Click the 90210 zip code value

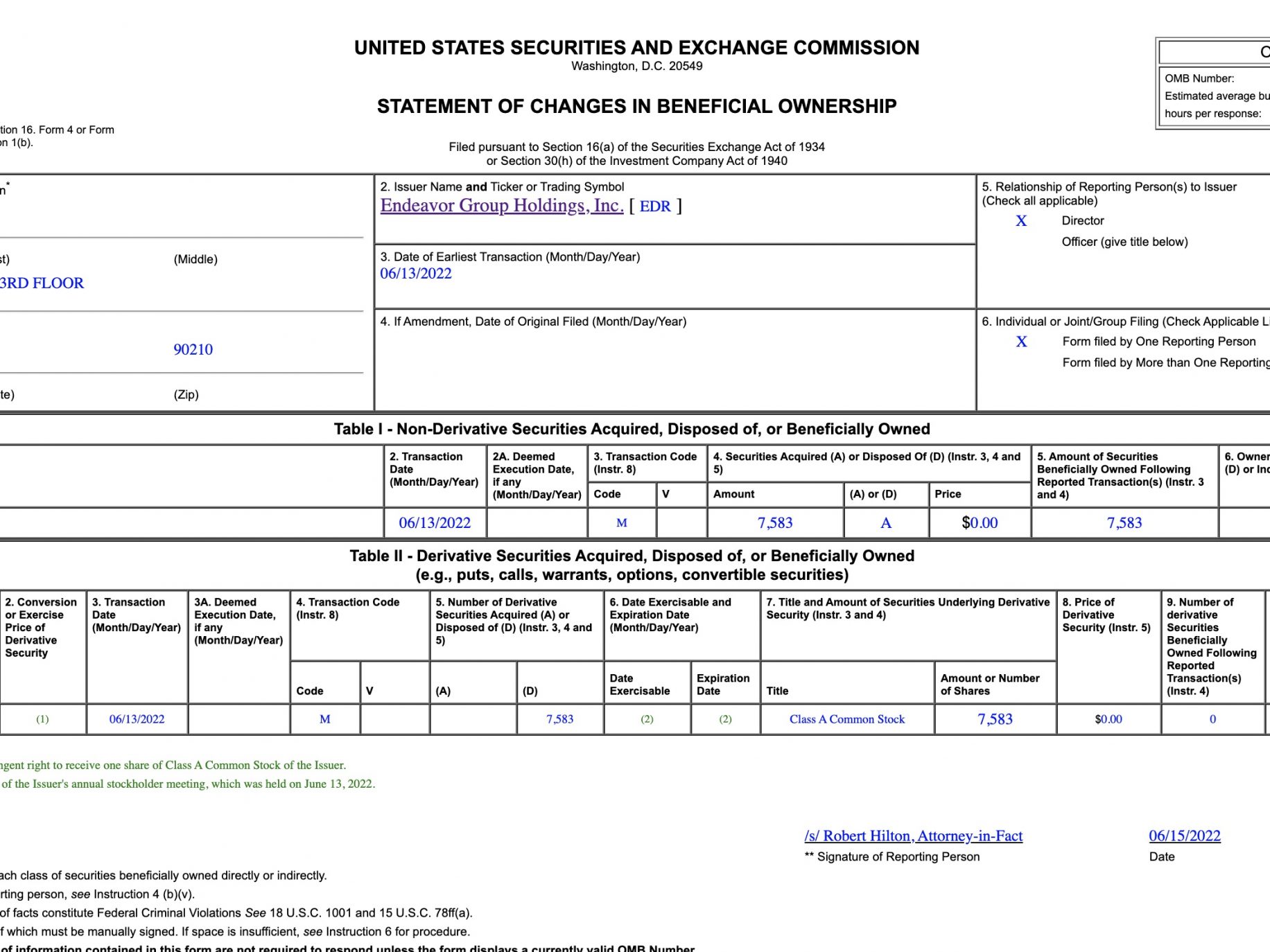tap(193, 349)
